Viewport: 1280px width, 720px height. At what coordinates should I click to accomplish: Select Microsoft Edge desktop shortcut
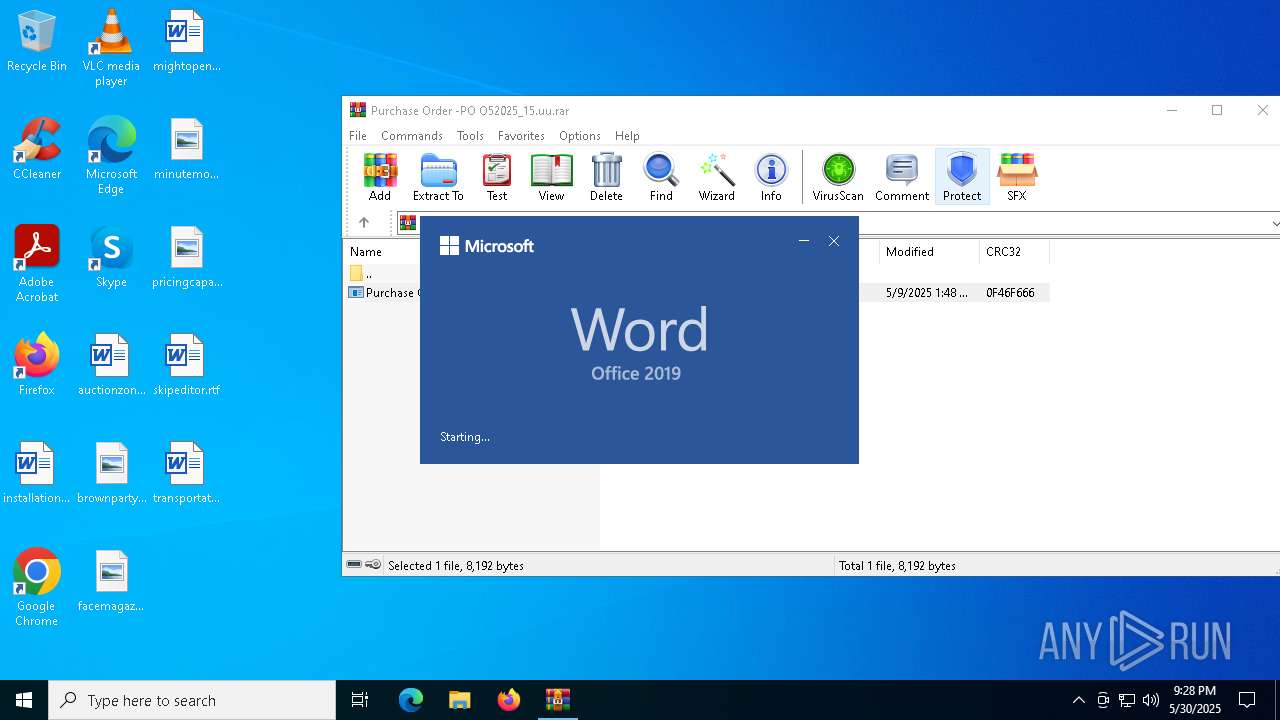tap(111, 156)
